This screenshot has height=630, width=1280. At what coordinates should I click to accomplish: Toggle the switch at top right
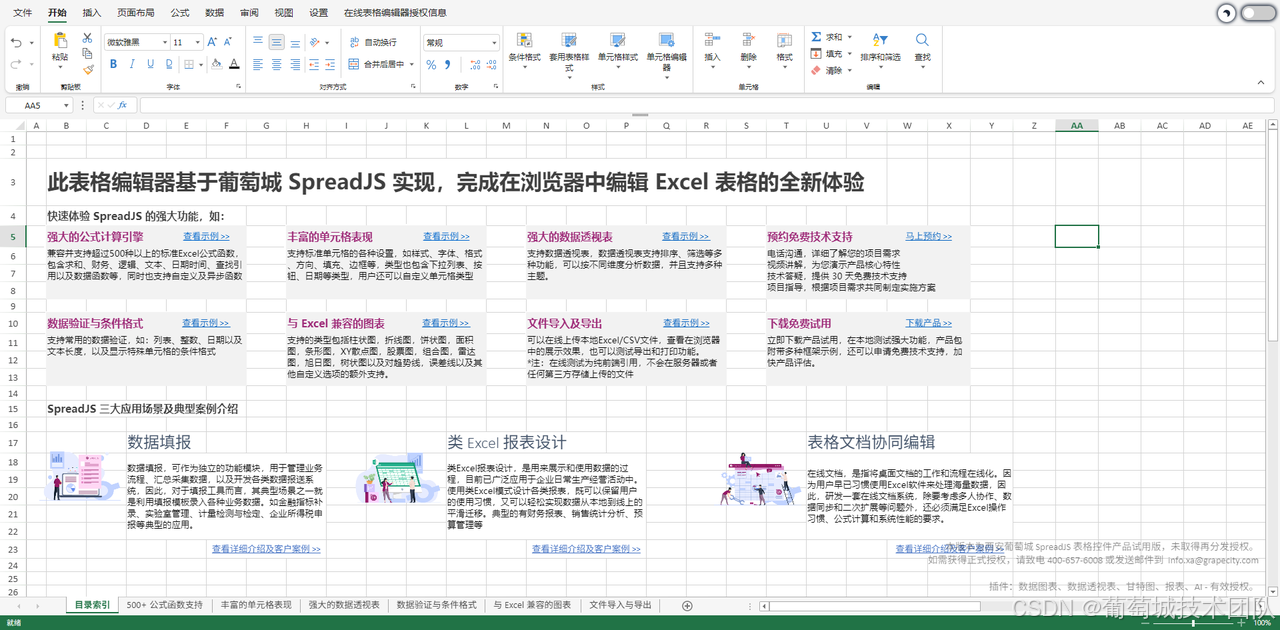point(1258,13)
